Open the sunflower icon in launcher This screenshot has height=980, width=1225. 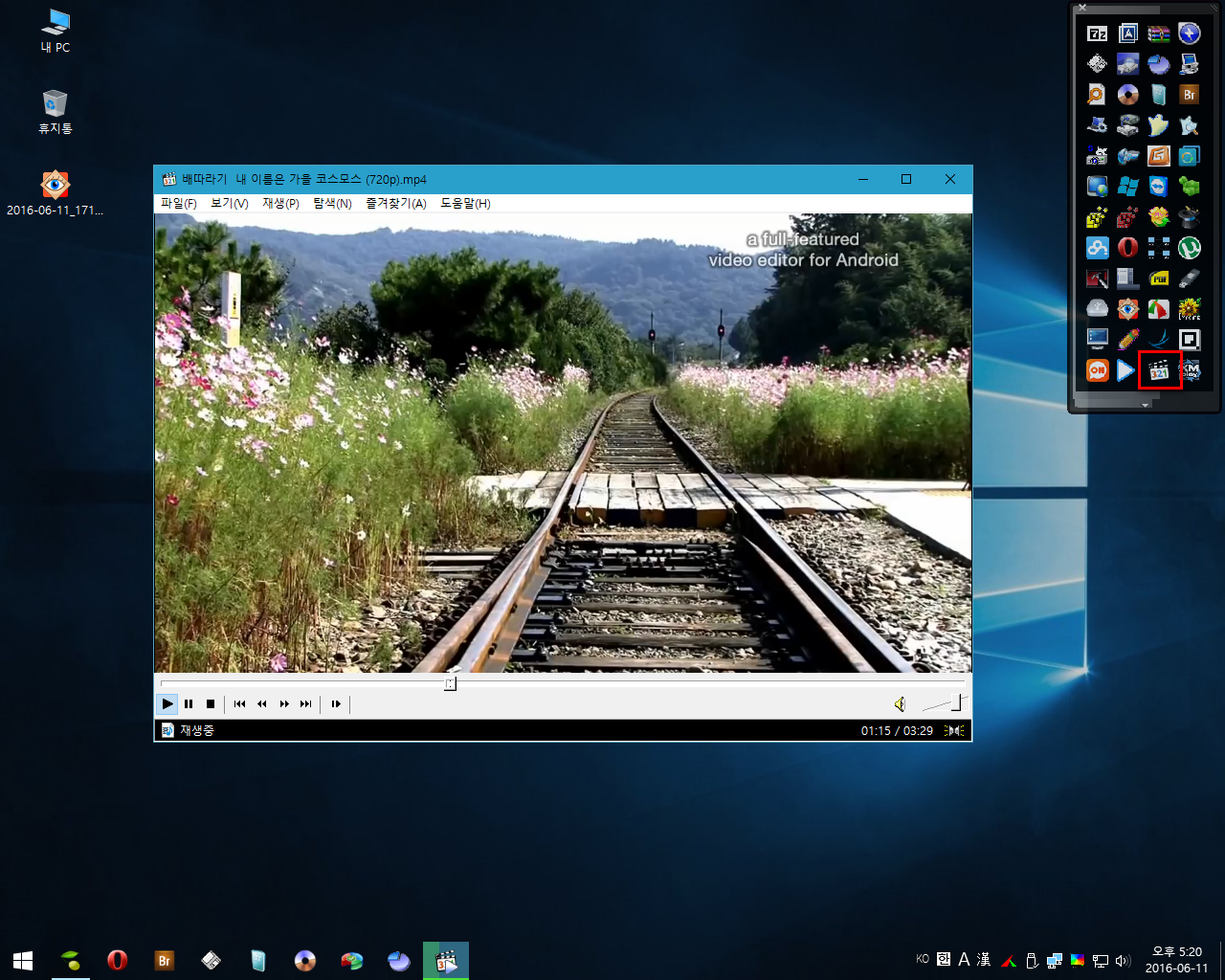(1190, 309)
